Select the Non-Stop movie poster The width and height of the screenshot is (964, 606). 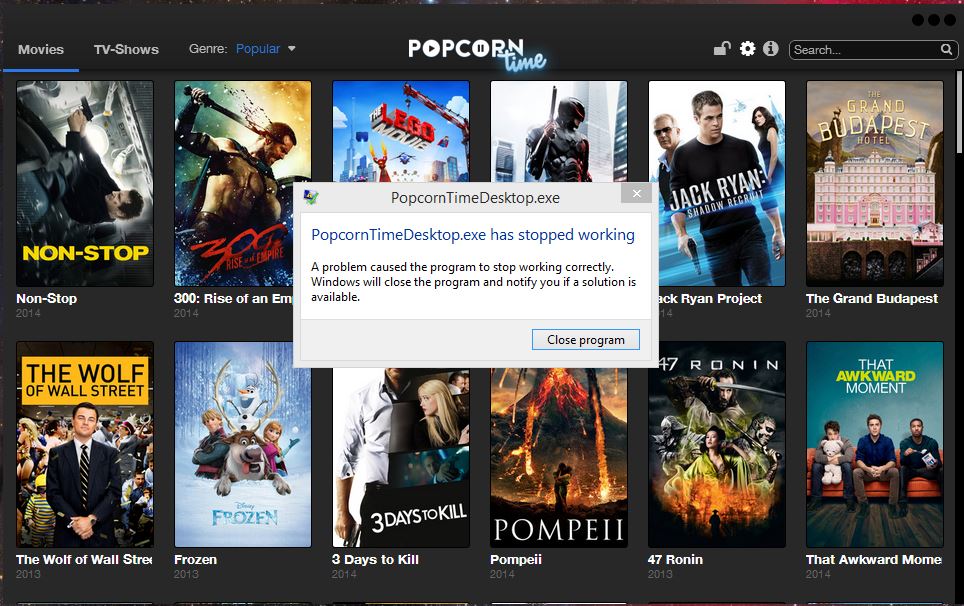pos(85,183)
